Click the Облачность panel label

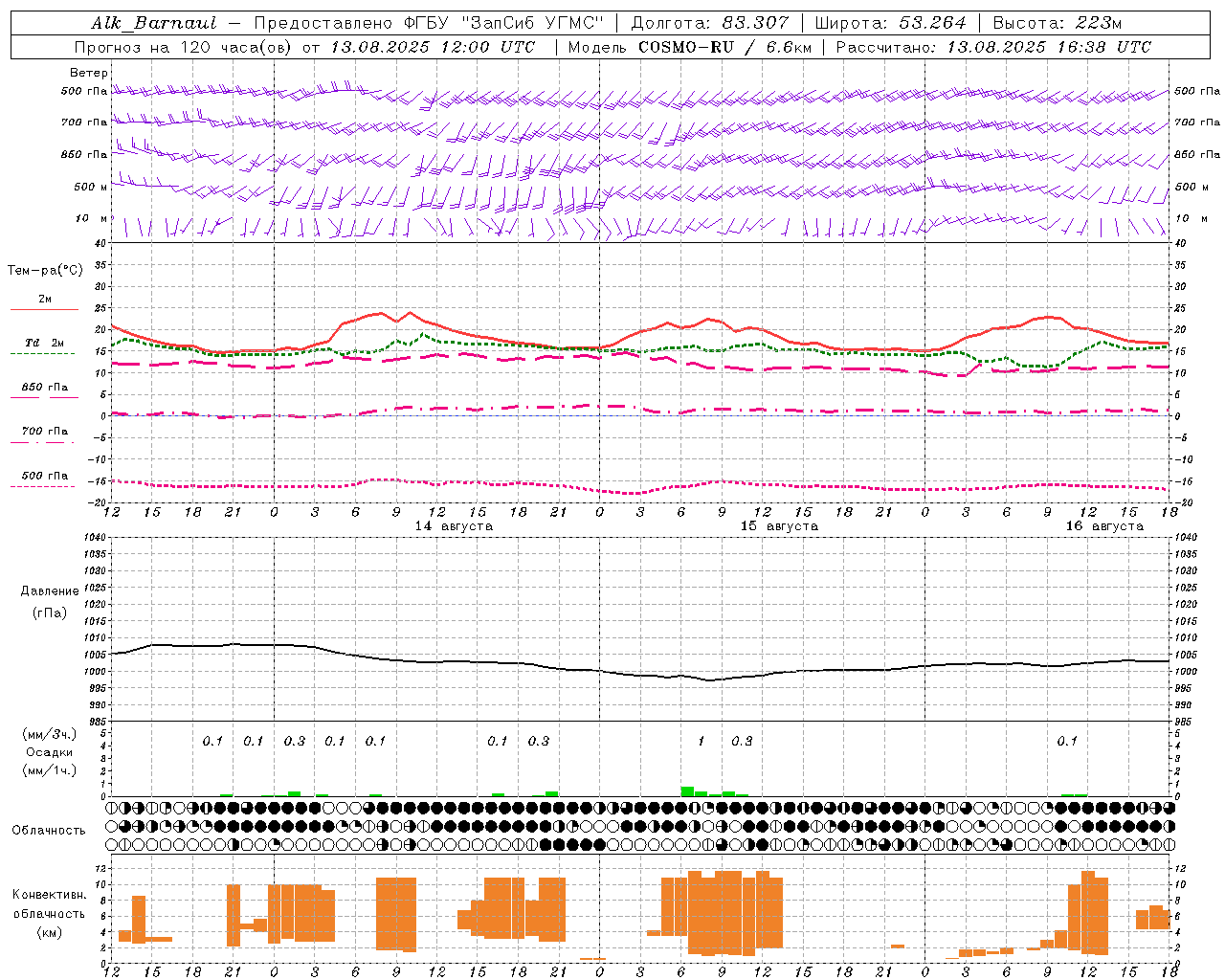pos(49,830)
